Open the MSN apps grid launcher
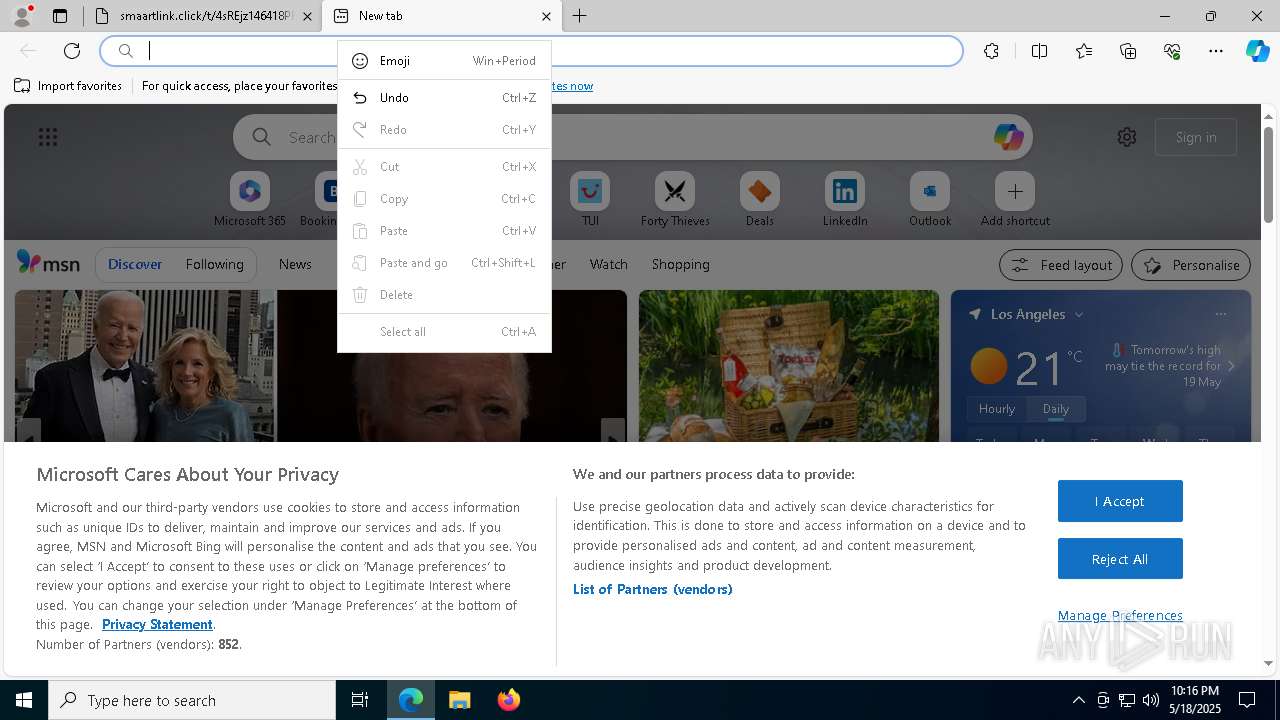Image resolution: width=1280 pixels, height=720 pixels. click(x=48, y=137)
